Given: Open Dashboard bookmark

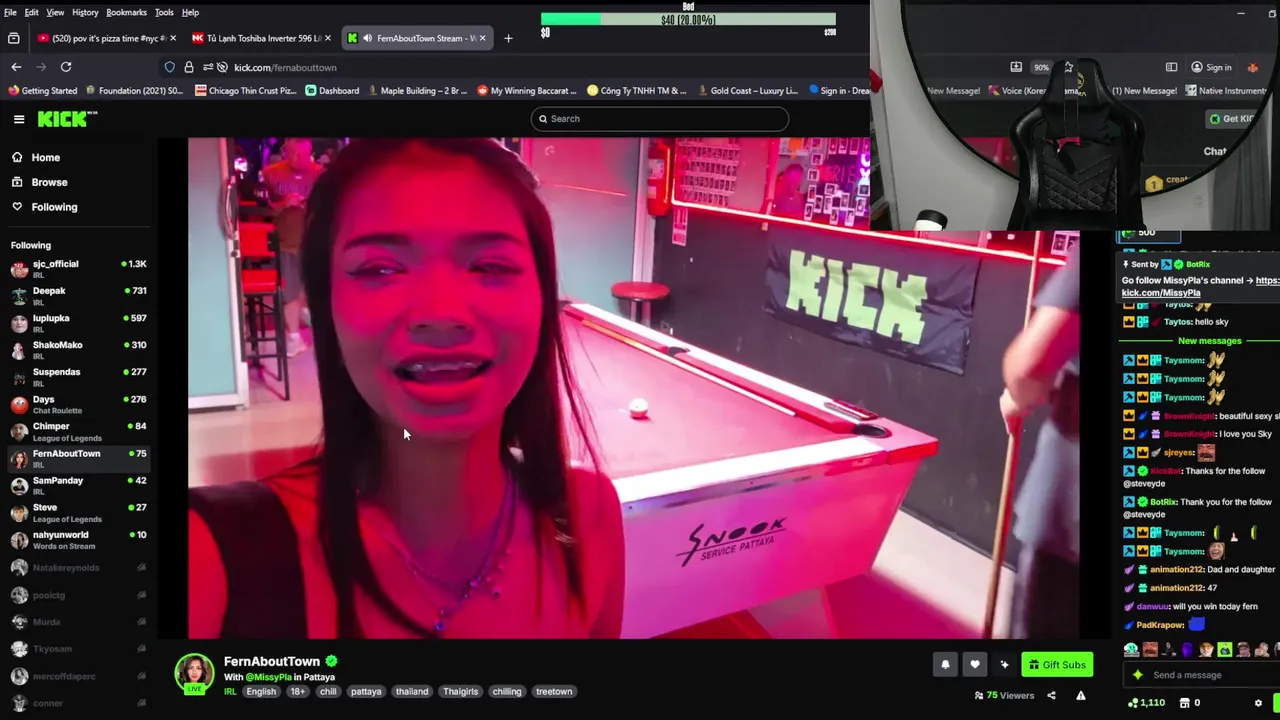Looking at the screenshot, I should pyautogui.click(x=332, y=91).
